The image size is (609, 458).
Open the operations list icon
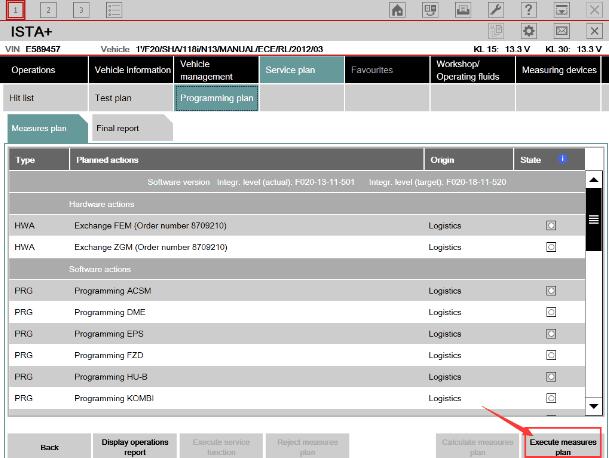pyautogui.click(x=114, y=10)
